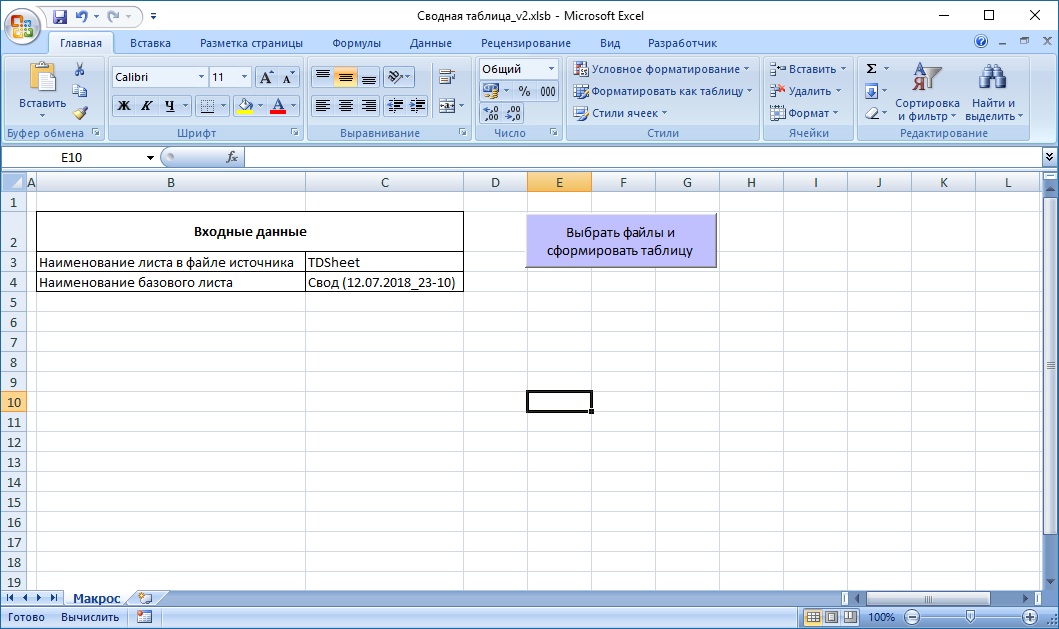Increase font size with large A
This screenshot has width=1059, height=629.
click(266, 77)
